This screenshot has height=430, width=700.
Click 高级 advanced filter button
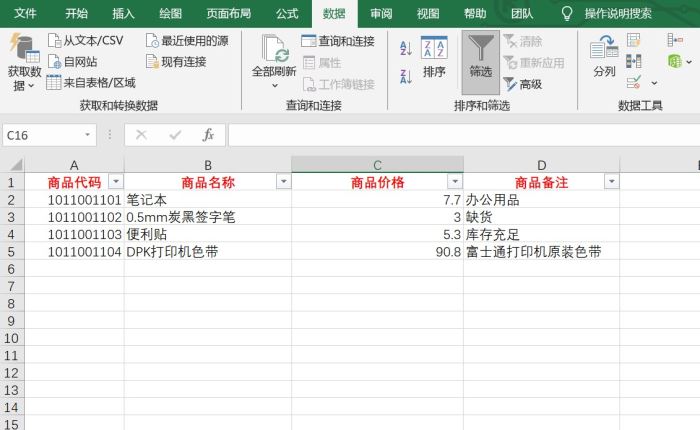pyautogui.click(x=523, y=84)
